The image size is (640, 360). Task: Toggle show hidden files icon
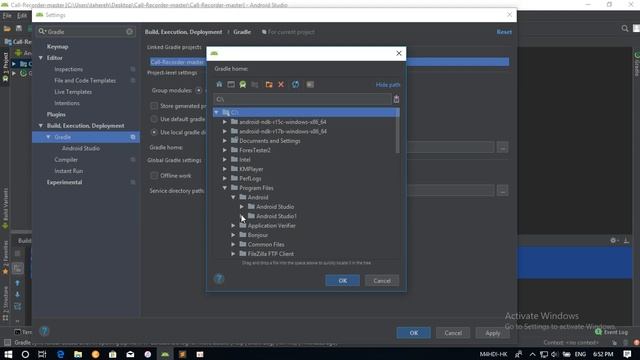point(310,84)
